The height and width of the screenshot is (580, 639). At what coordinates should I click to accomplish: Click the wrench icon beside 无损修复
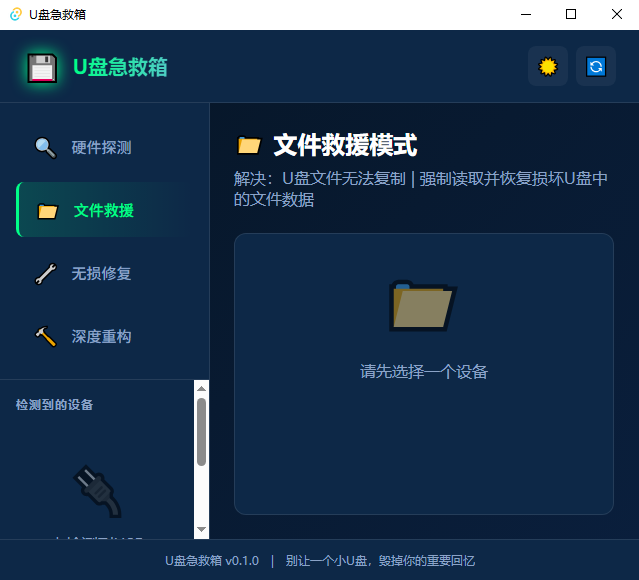46,273
